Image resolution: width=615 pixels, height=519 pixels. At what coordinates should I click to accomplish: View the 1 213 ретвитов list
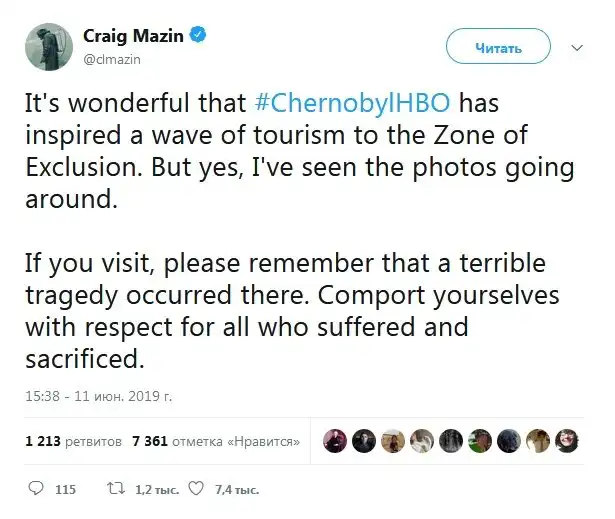point(73,440)
